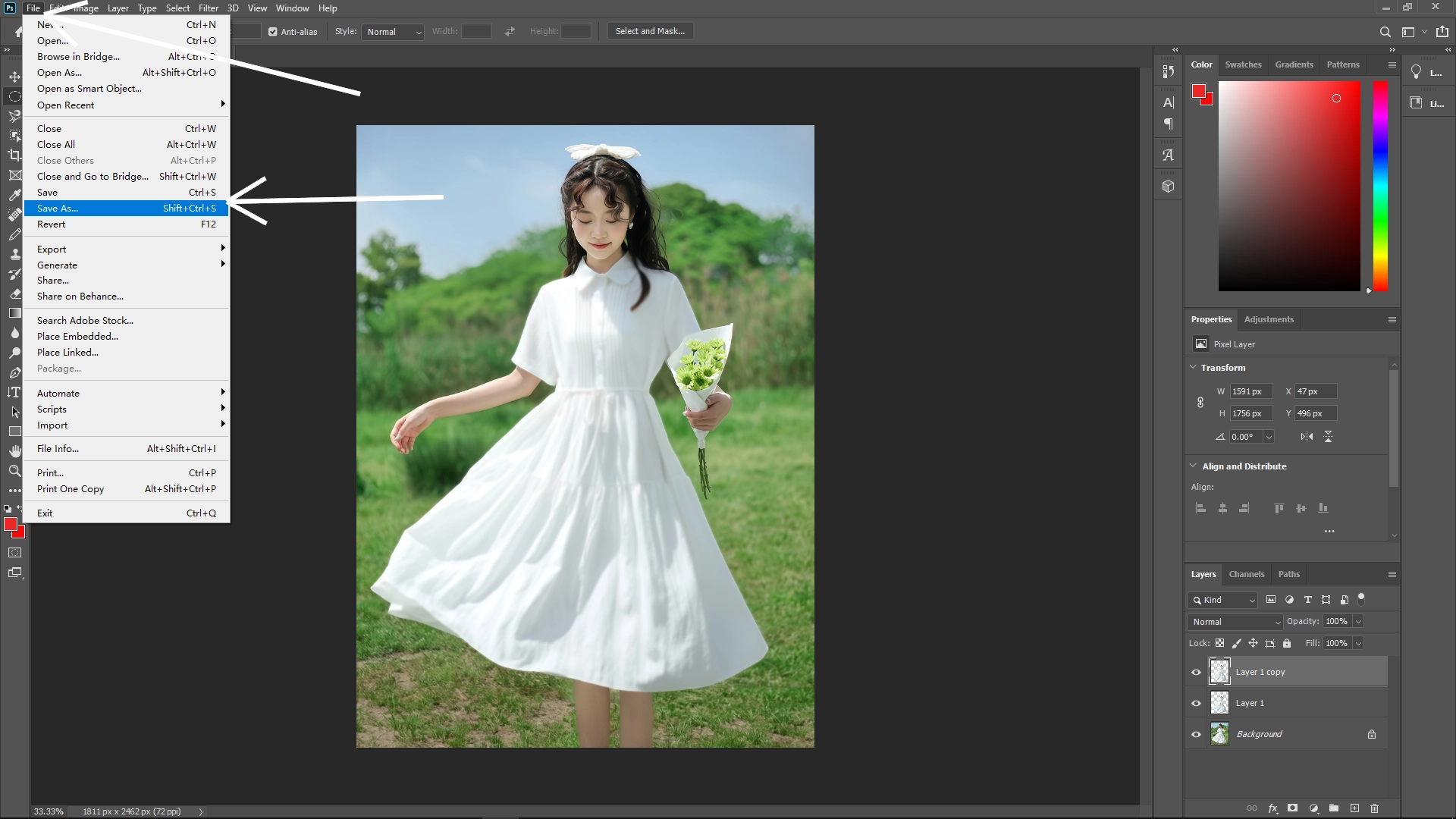Hide the Background layer
Image resolution: width=1456 pixels, height=819 pixels.
tap(1195, 733)
